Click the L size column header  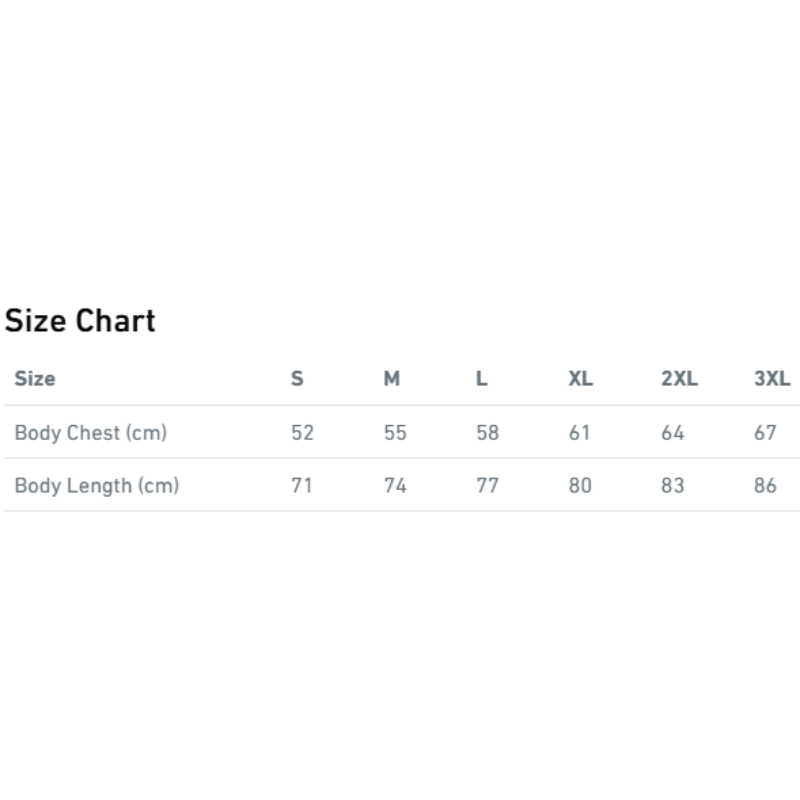tap(482, 379)
